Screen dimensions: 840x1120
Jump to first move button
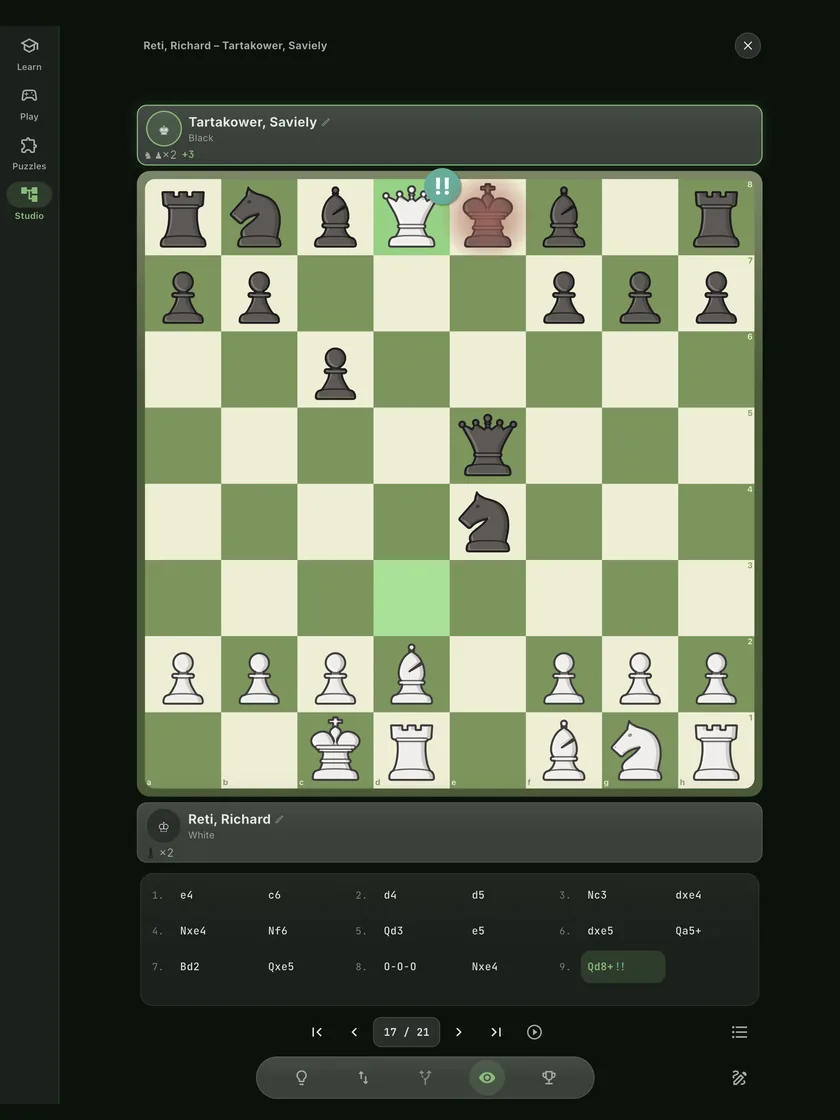[x=317, y=1032]
